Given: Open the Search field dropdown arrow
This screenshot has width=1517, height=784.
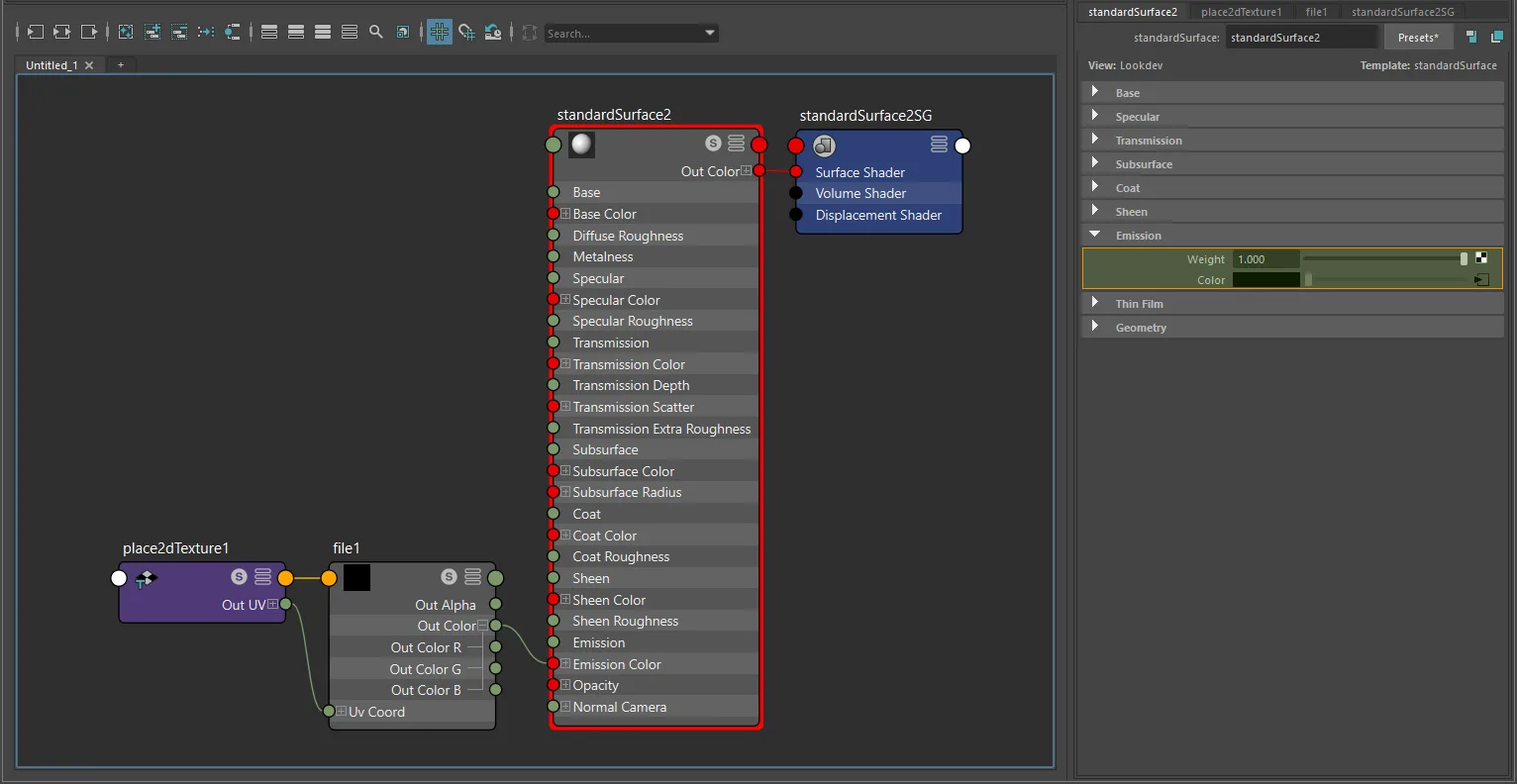Looking at the screenshot, I should pos(709,33).
